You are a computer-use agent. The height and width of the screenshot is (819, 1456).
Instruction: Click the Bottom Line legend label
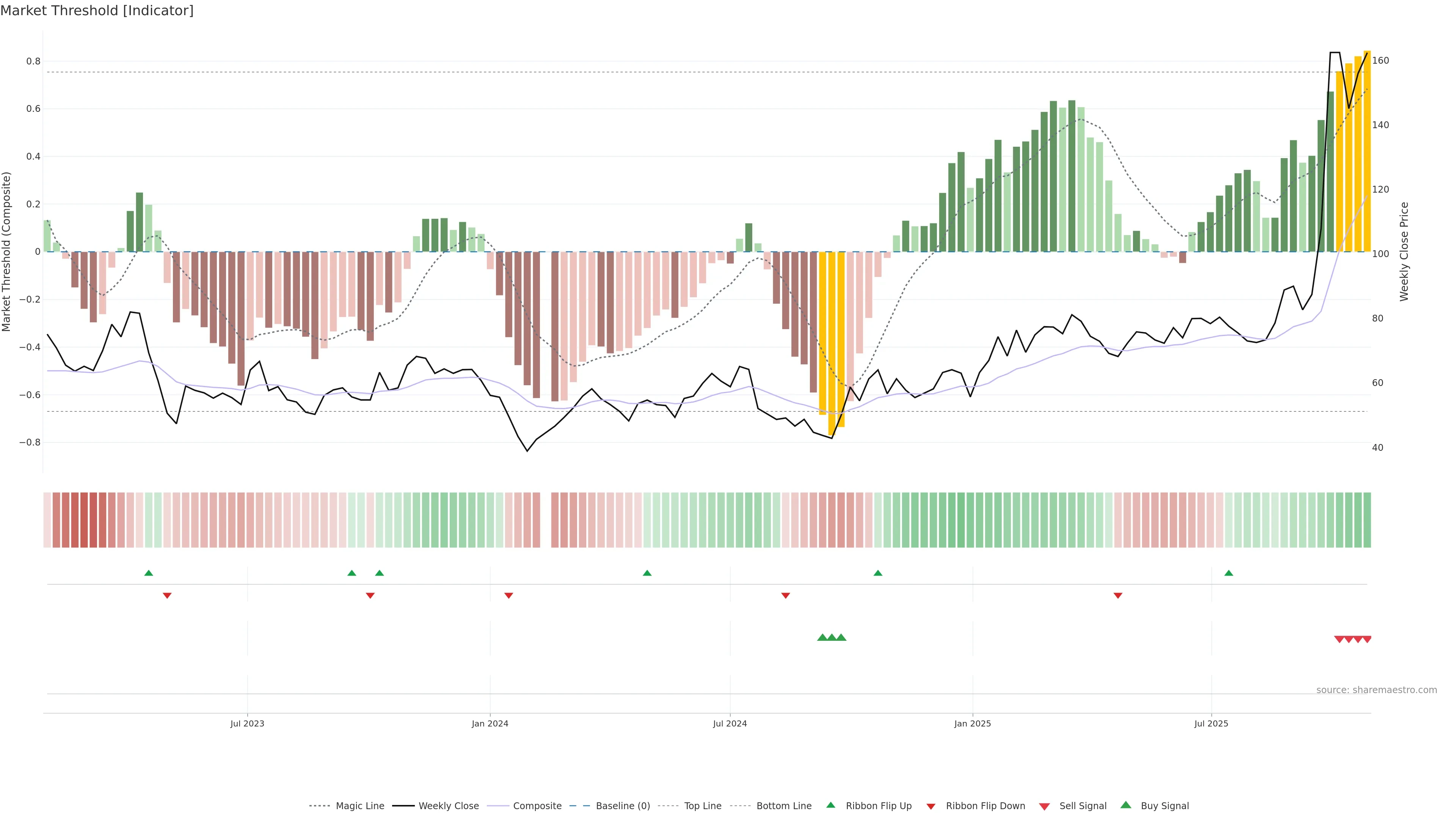[783, 805]
